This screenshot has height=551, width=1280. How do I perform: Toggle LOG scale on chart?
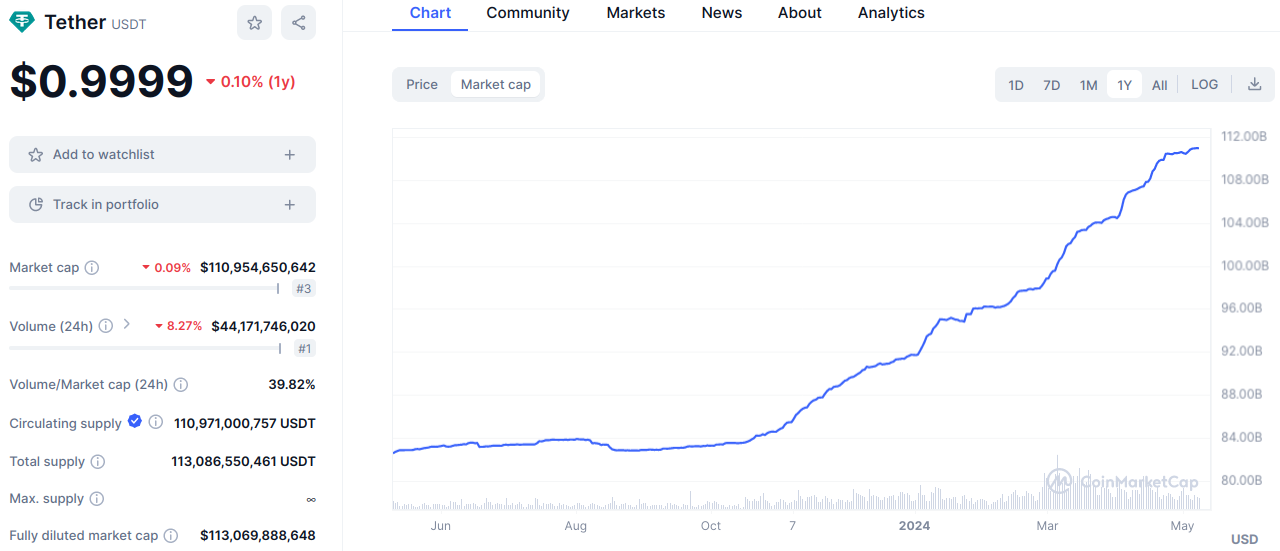1205,84
